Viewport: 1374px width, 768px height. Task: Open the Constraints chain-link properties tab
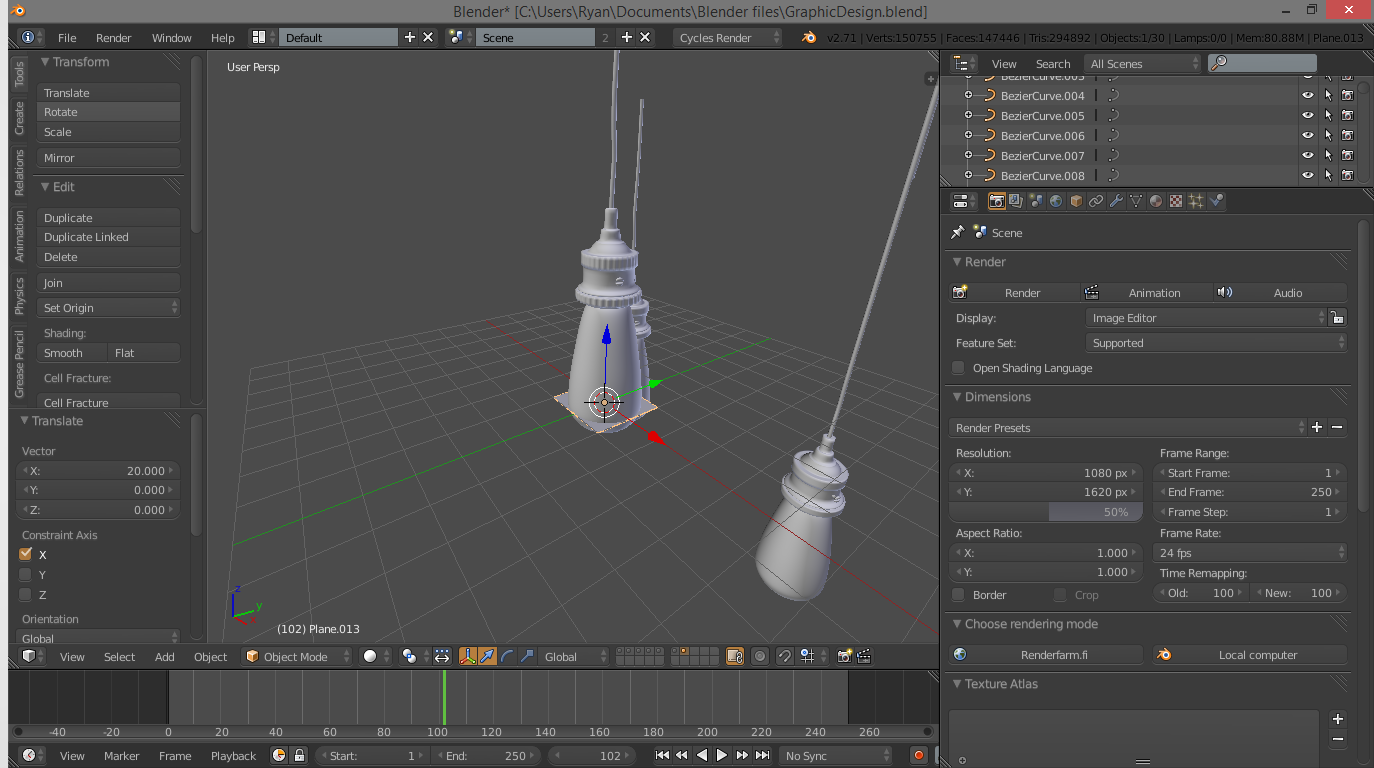click(1096, 201)
